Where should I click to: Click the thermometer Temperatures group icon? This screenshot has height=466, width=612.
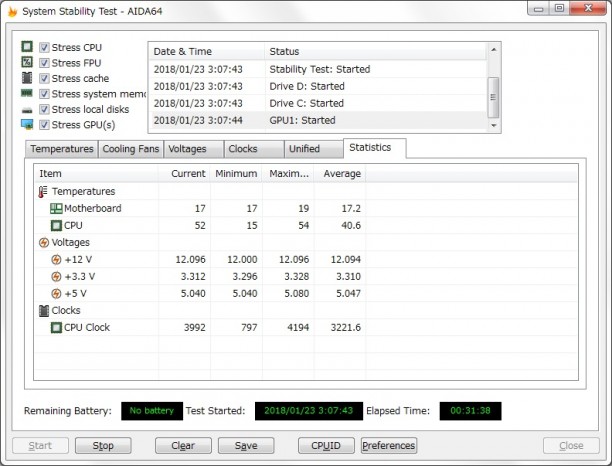(43, 192)
